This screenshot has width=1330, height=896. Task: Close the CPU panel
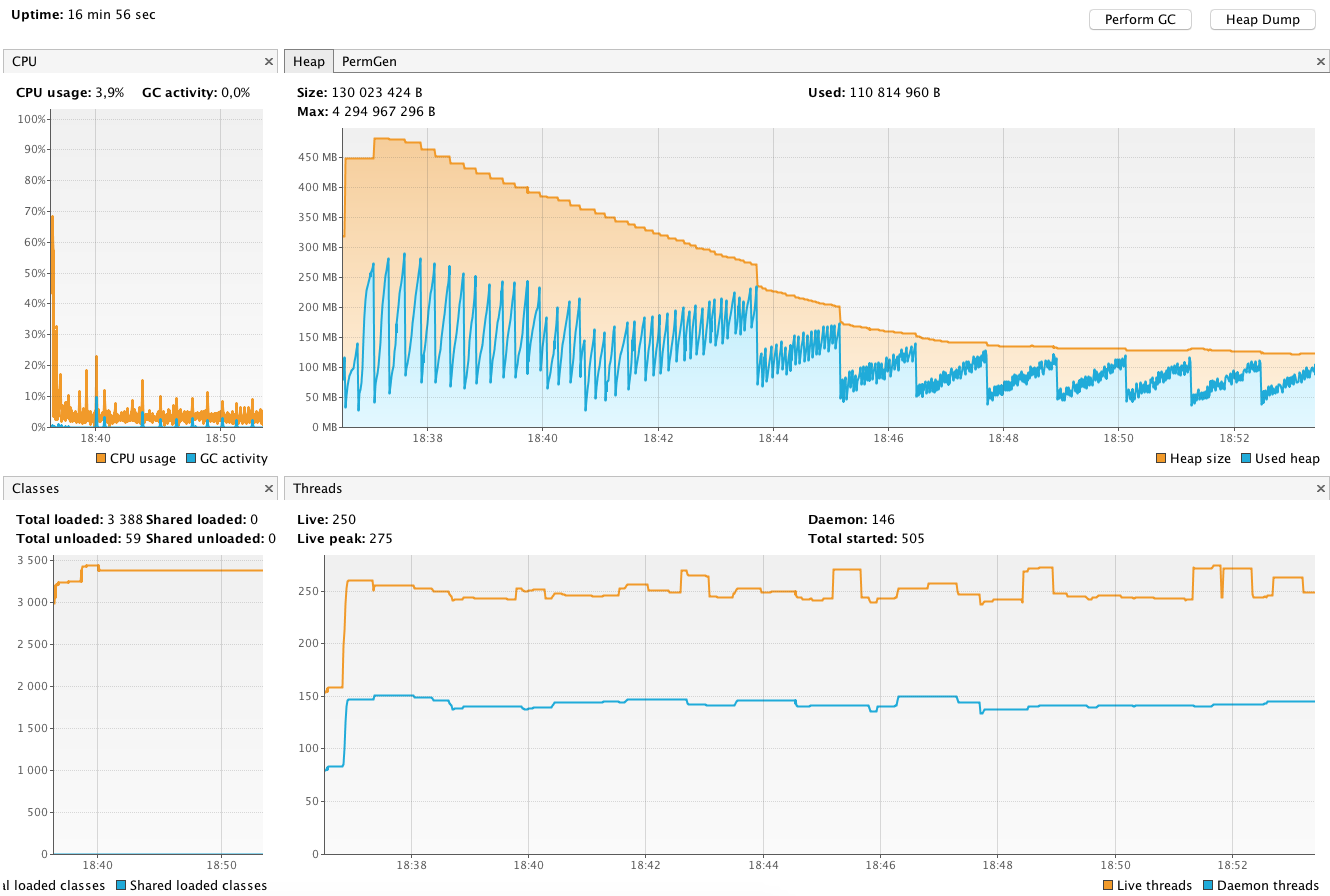268,62
